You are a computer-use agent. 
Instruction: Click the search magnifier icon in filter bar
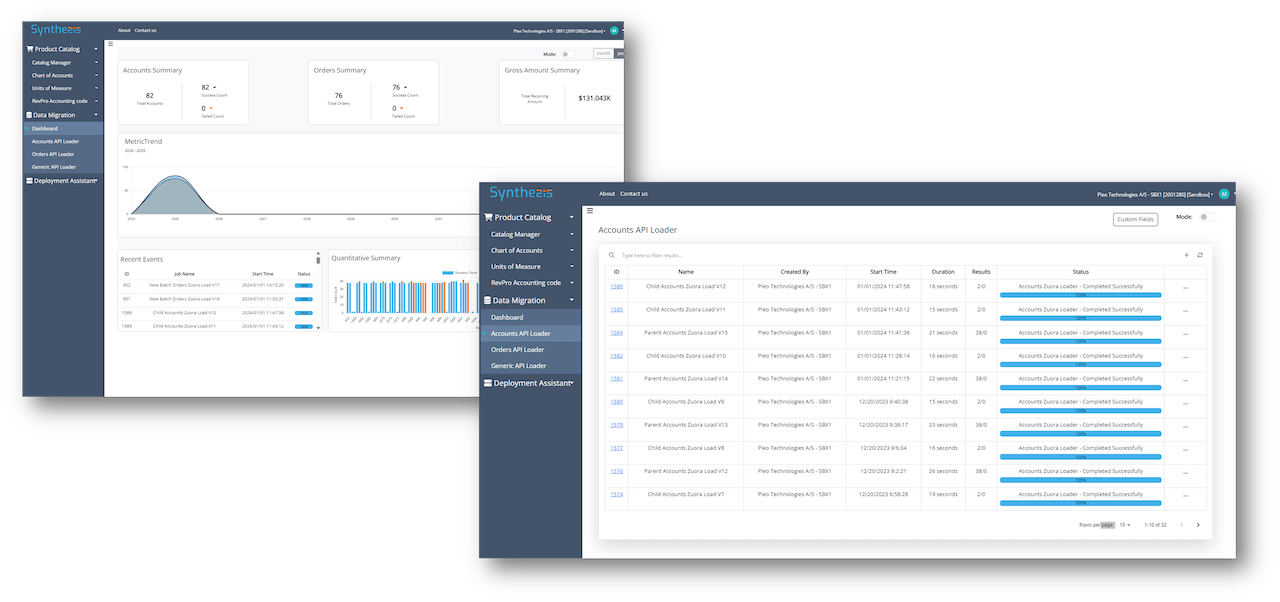coord(612,256)
